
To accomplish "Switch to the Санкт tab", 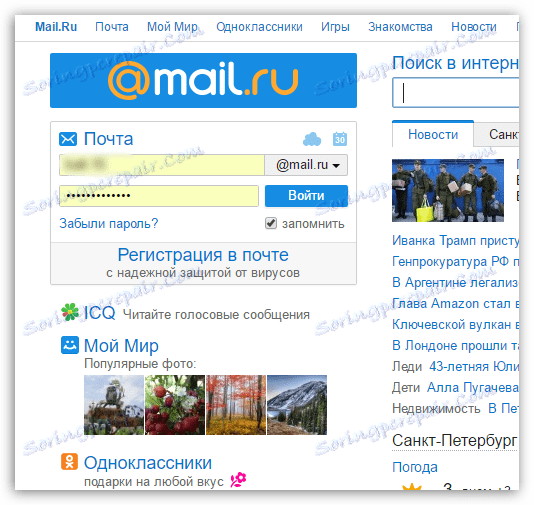I will tap(497, 135).
